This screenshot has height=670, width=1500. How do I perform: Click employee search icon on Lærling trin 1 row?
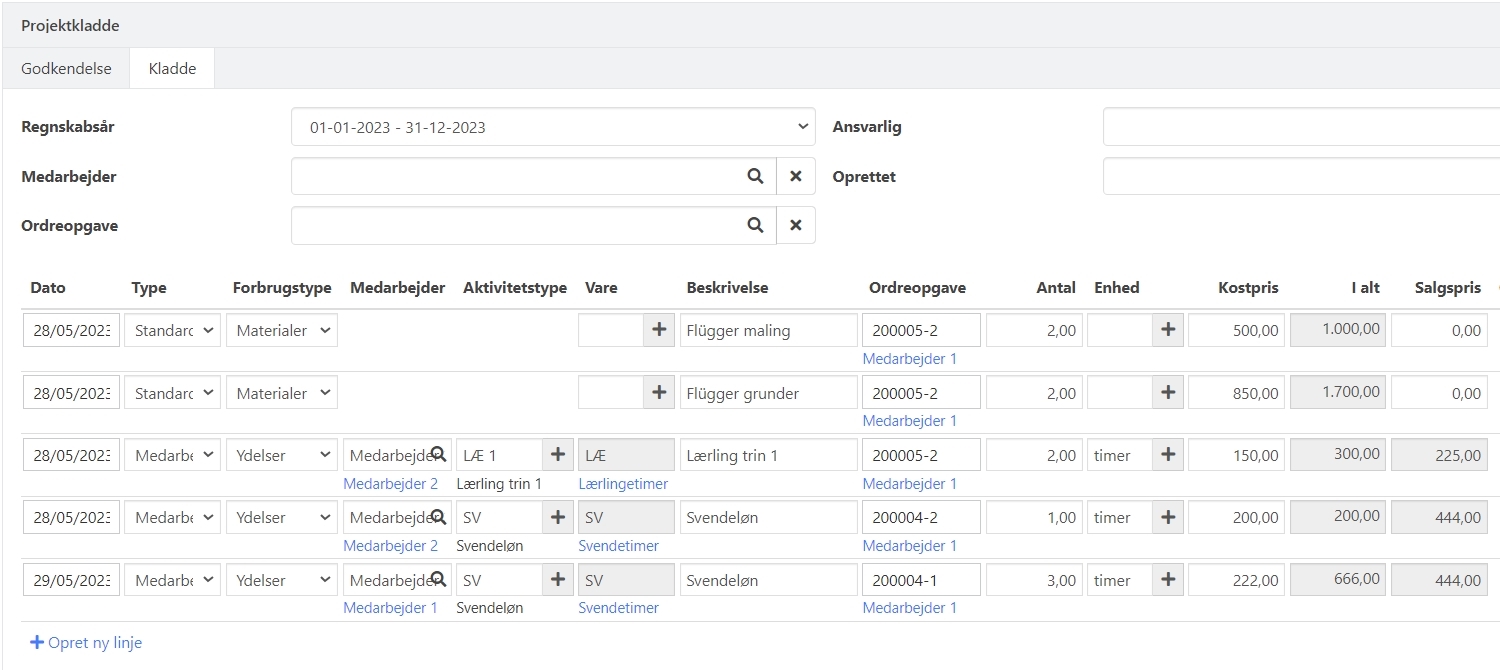pos(438,455)
